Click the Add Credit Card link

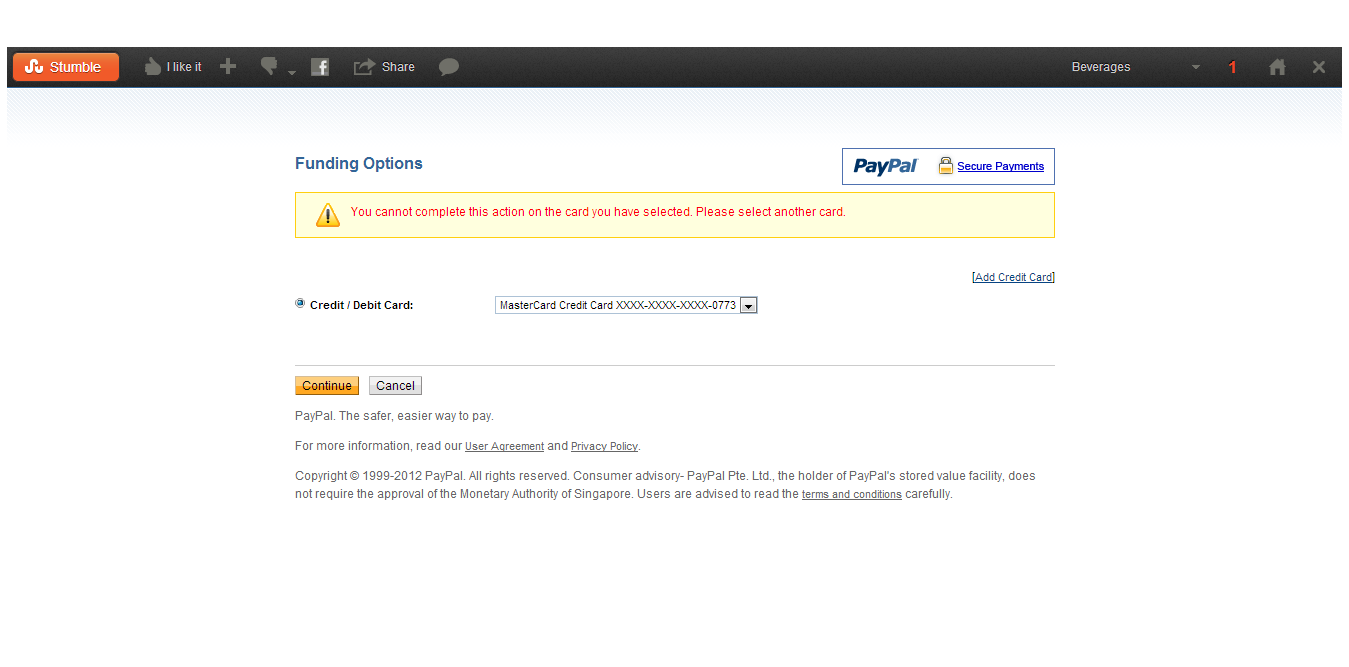pos(1013,278)
